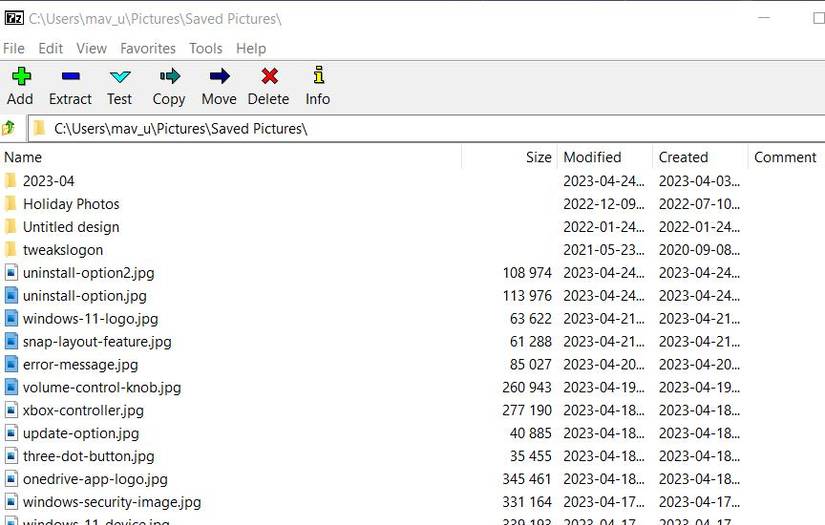Select the tweakslogon folder icon

tap(11, 249)
